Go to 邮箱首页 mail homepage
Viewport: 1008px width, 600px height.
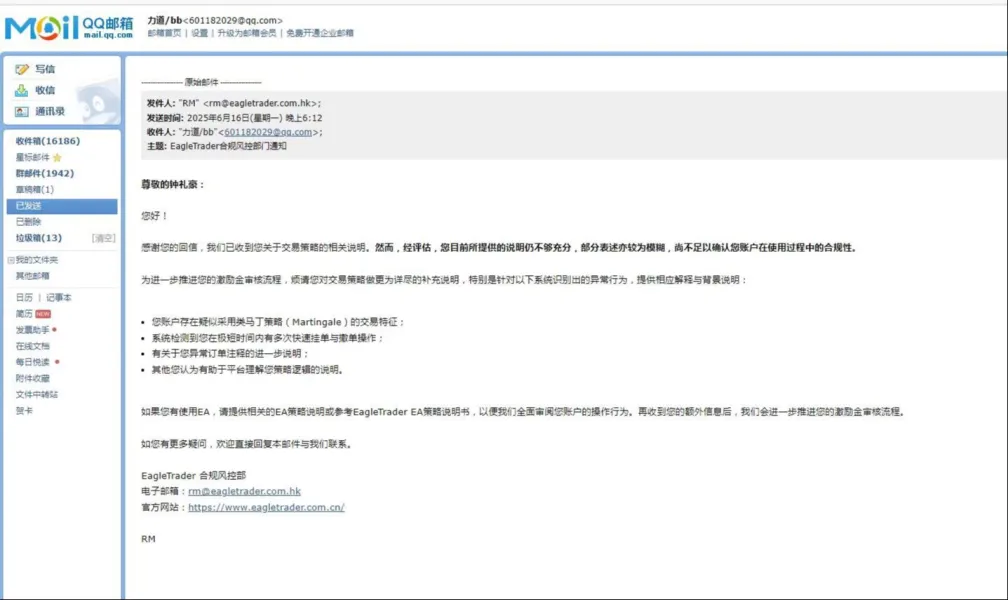pyautogui.click(x=160, y=32)
